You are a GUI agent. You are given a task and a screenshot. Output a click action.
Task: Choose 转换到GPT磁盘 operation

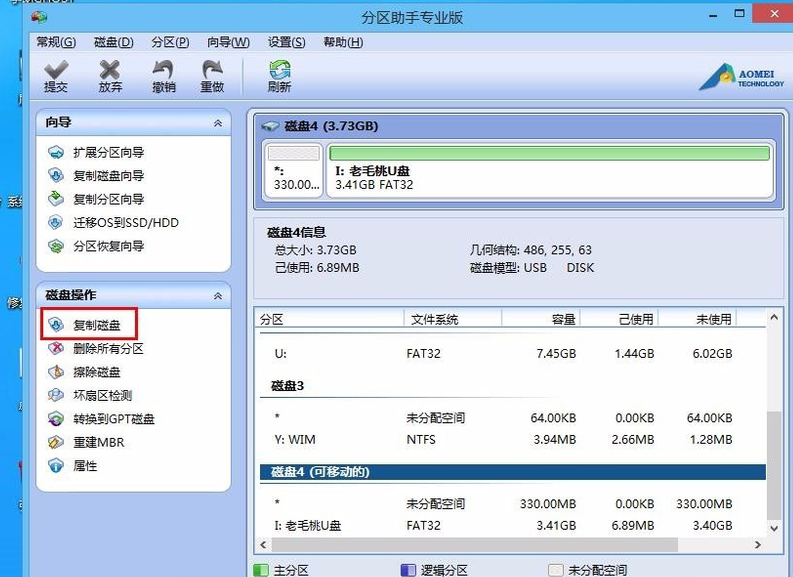tap(101, 419)
